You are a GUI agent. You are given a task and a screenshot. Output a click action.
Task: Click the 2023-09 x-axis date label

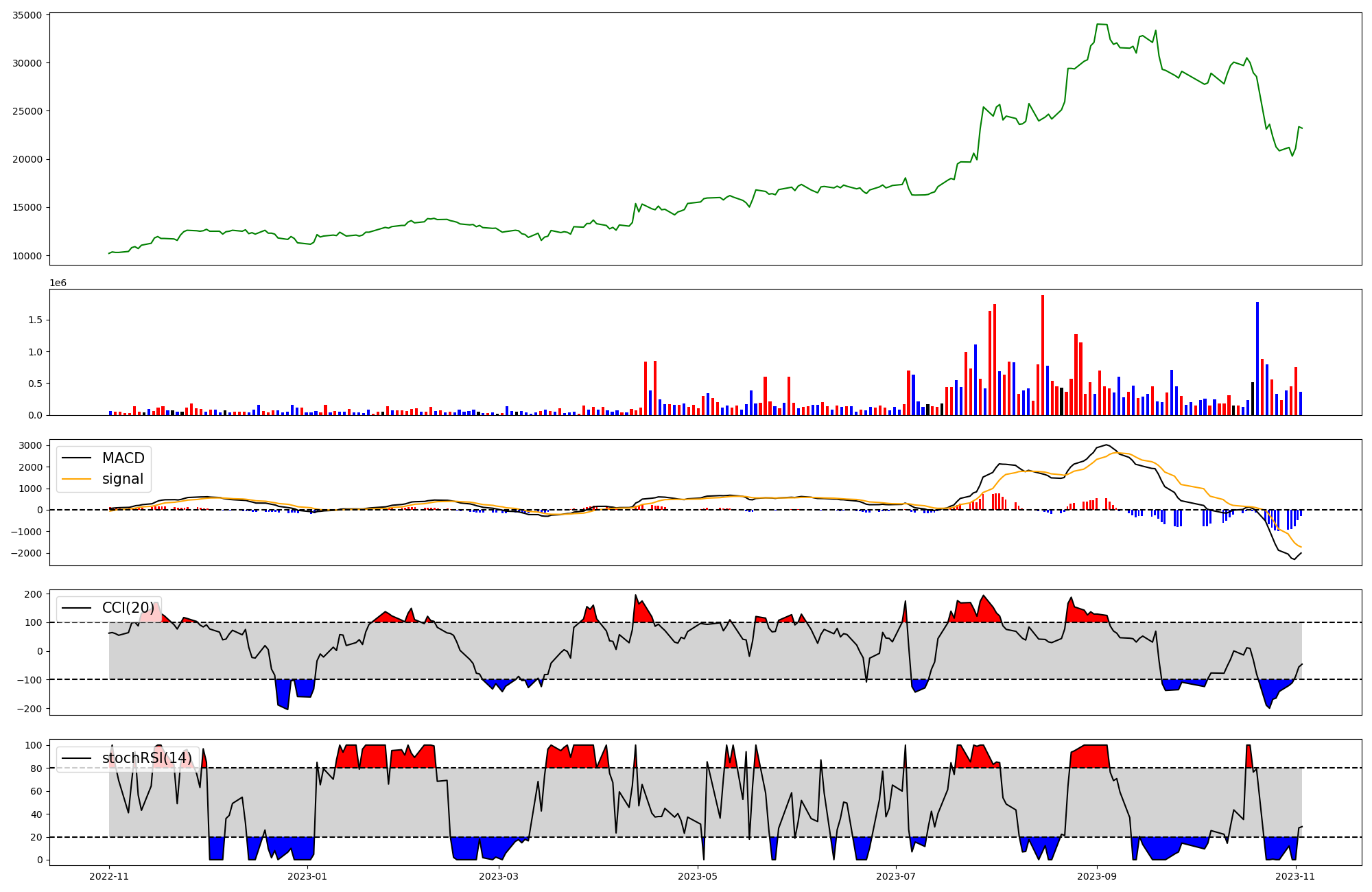coord(1096,876)
